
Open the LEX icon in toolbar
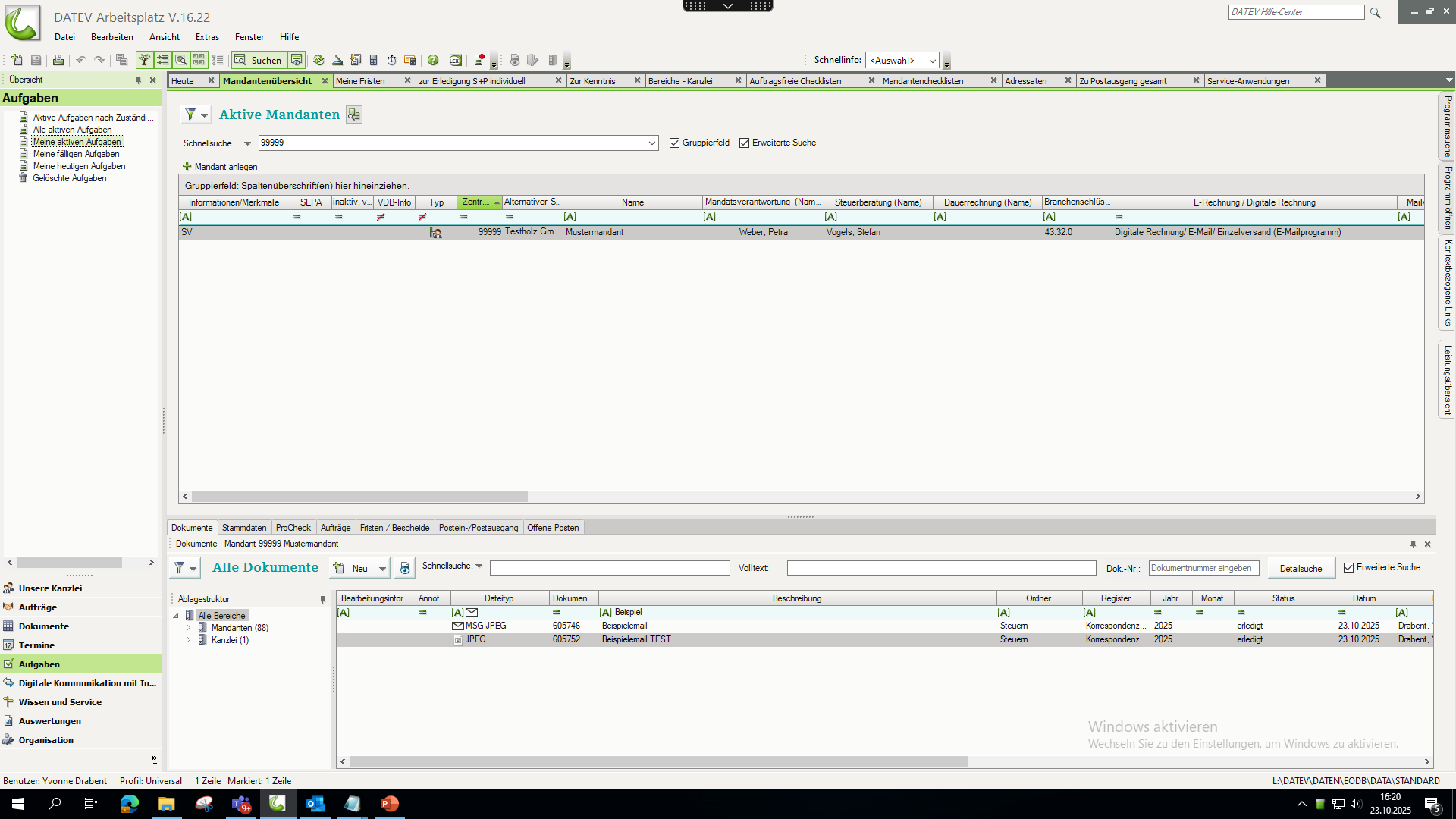455,60
